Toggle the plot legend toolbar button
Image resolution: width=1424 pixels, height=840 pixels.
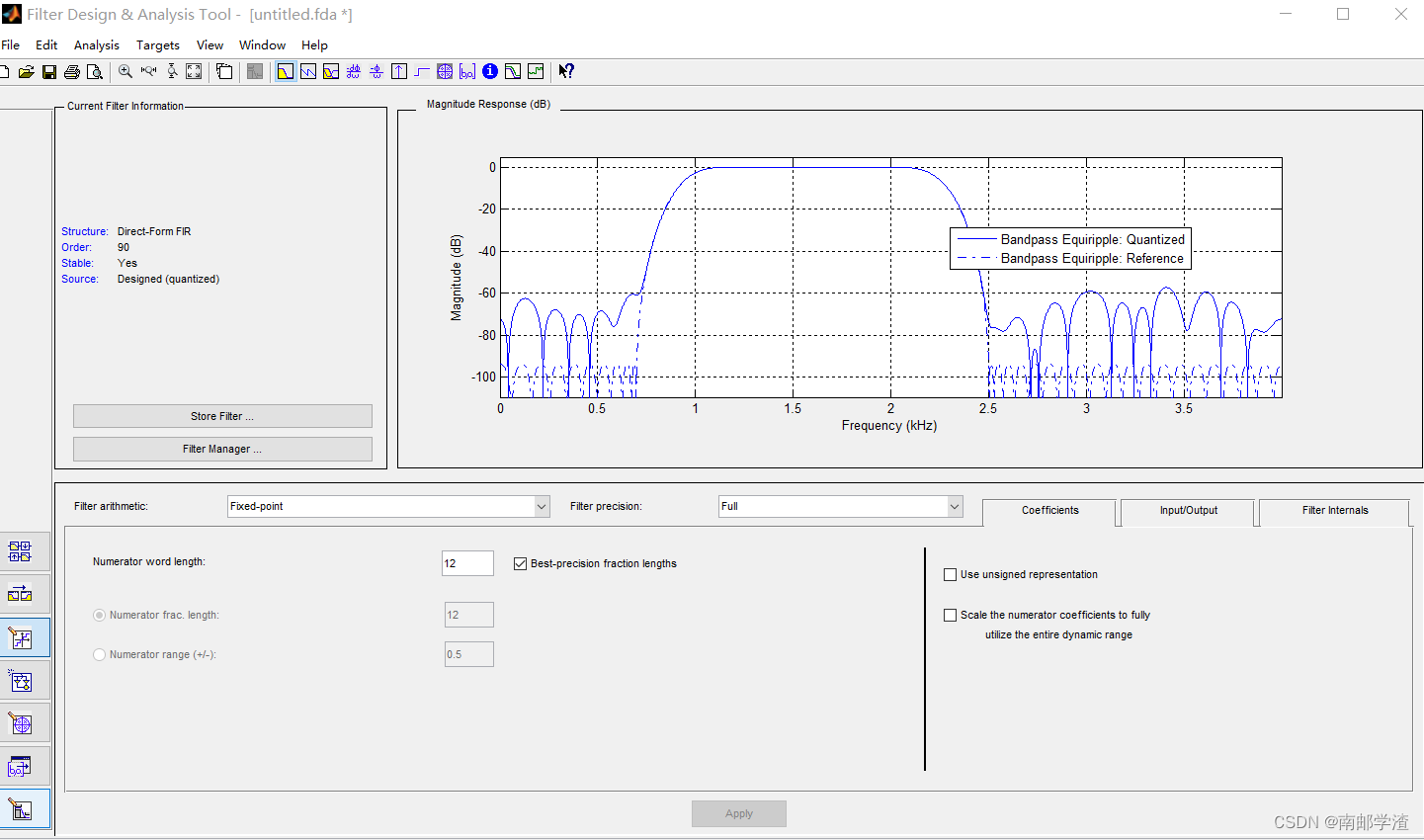tap(224, 71)
